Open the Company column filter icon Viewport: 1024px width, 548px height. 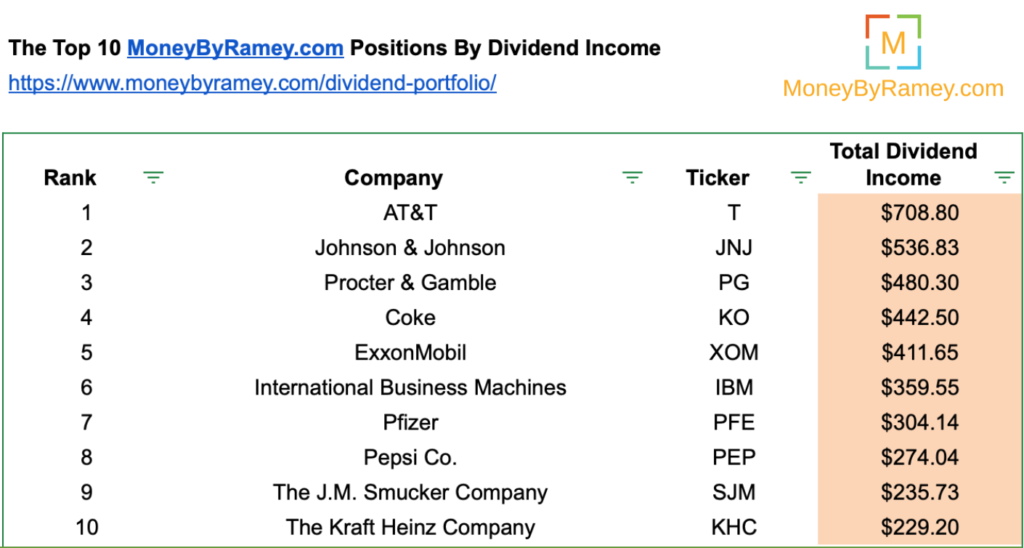(x=632, y=177)
